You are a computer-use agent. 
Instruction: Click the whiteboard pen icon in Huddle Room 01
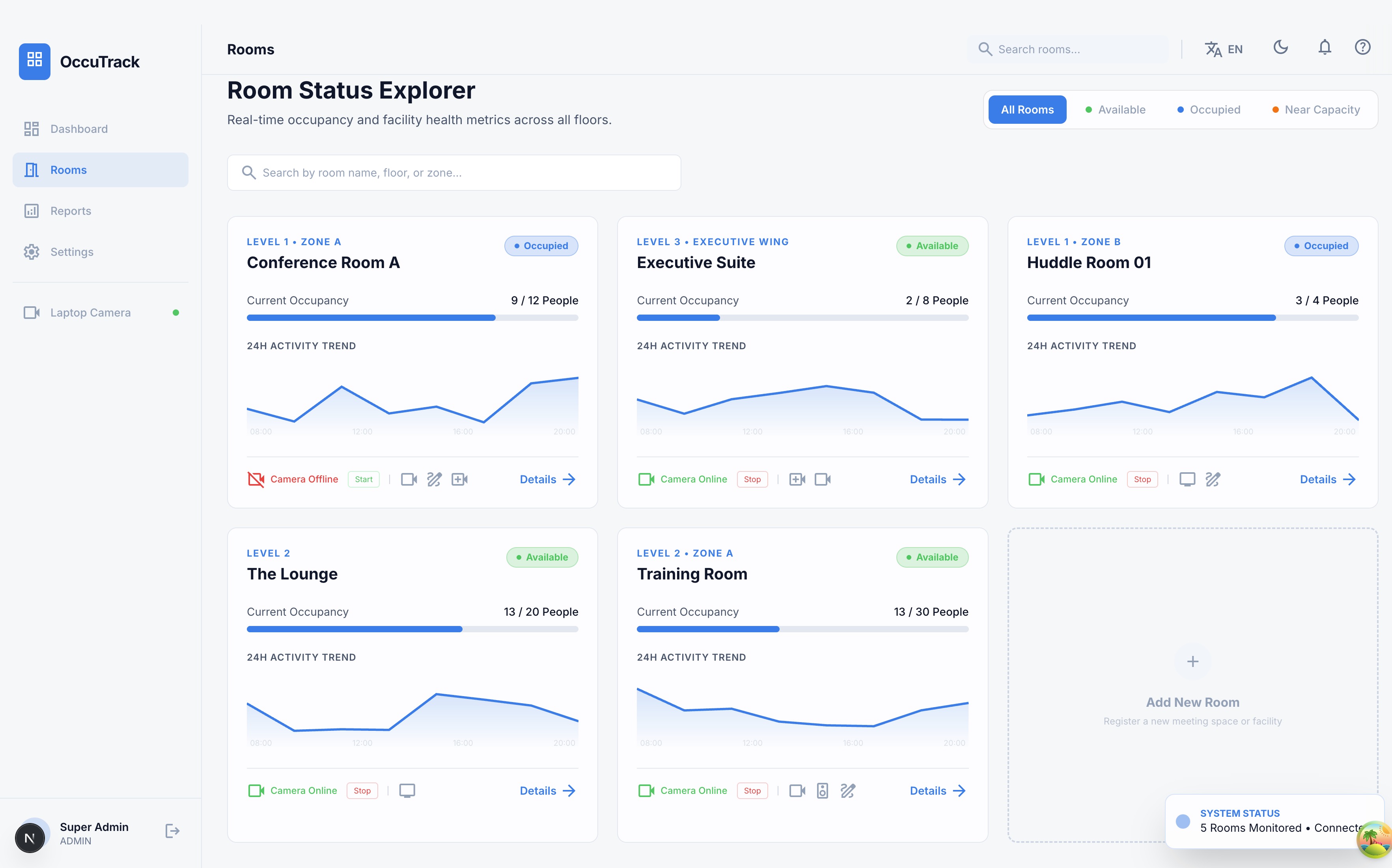point(1212,479)
